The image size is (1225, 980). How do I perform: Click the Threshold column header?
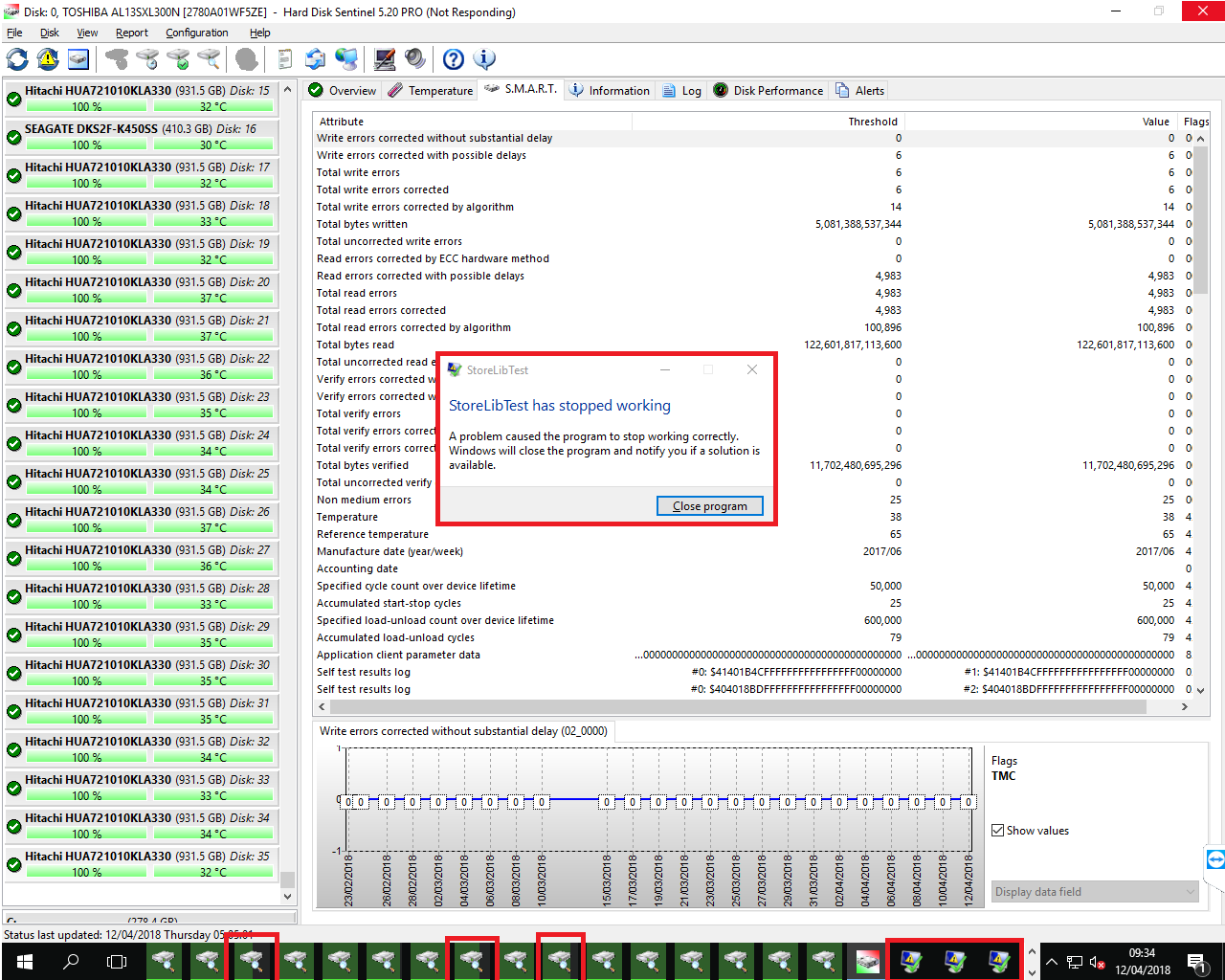tap(768, 122)
